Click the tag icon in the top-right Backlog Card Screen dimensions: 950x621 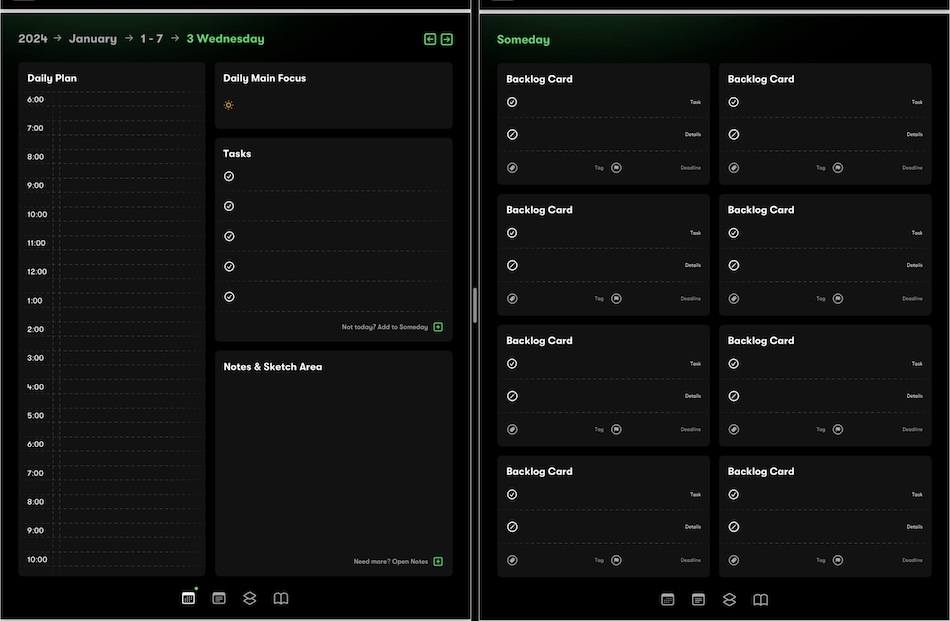733,168
